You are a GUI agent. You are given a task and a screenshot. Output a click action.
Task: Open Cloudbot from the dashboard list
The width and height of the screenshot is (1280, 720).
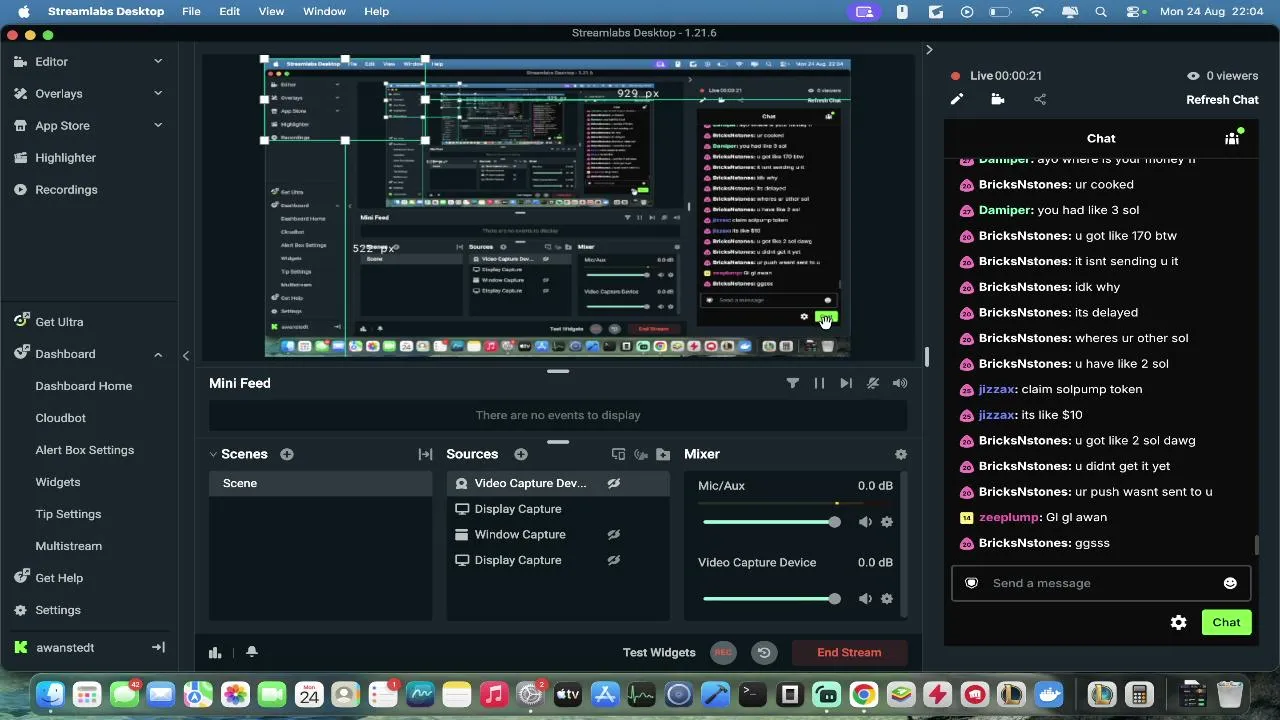click(61, 418)
